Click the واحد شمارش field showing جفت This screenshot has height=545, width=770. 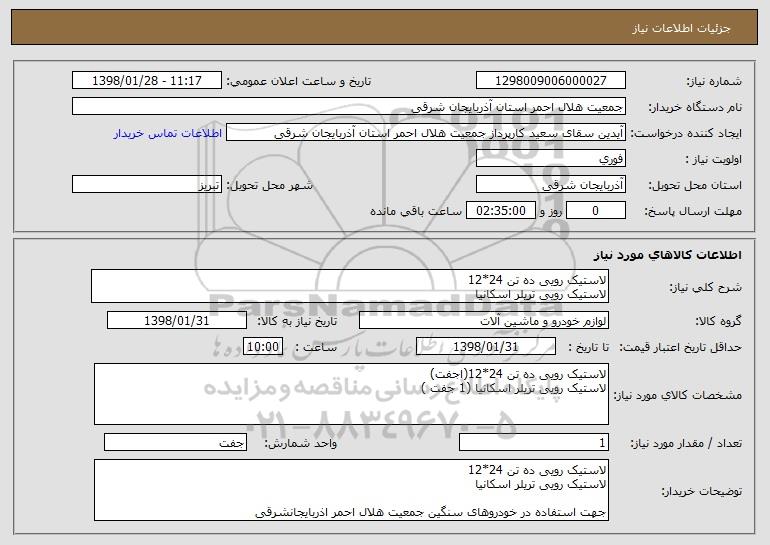point(175,442)
